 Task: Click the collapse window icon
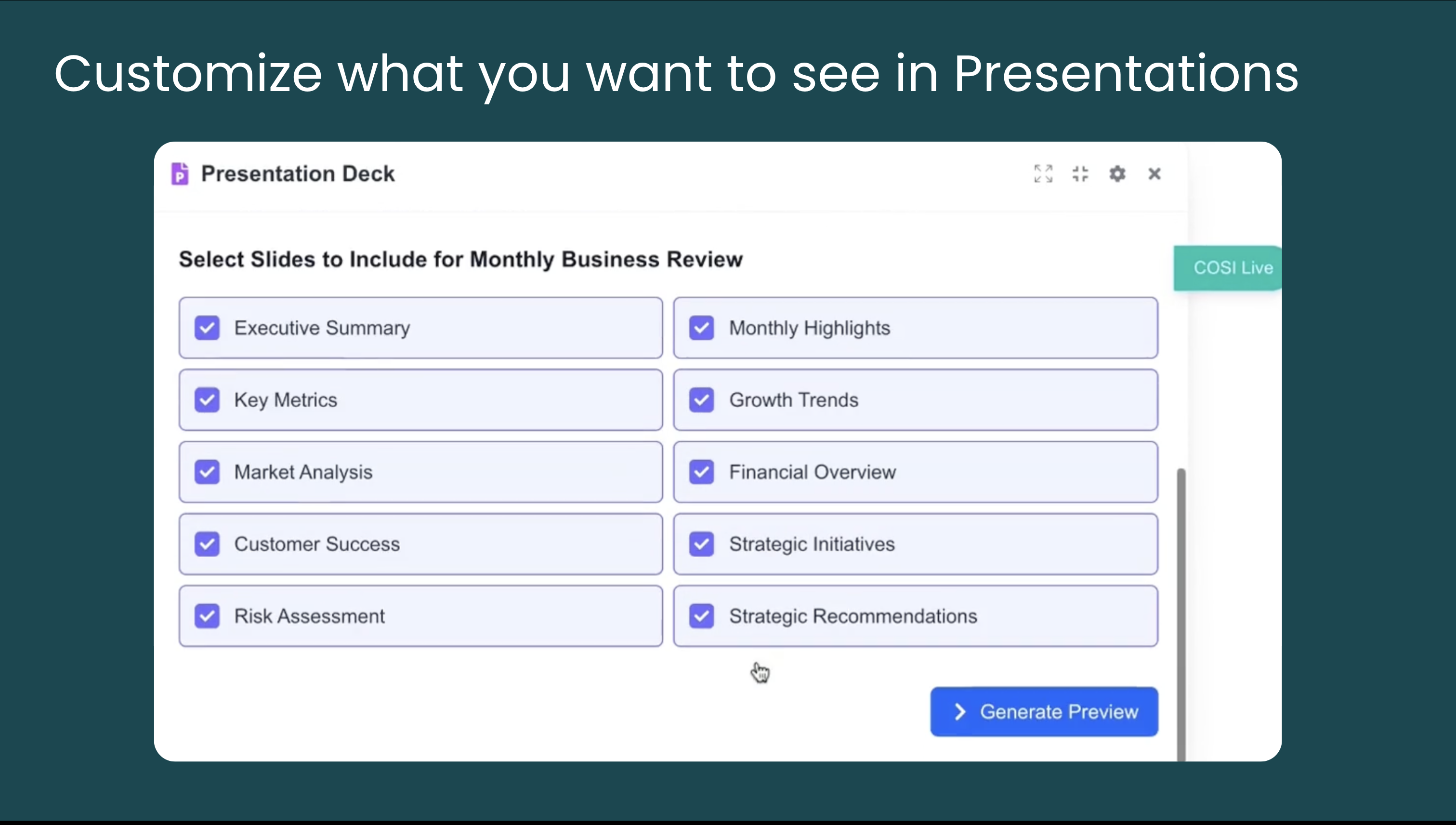(1080, 173)
